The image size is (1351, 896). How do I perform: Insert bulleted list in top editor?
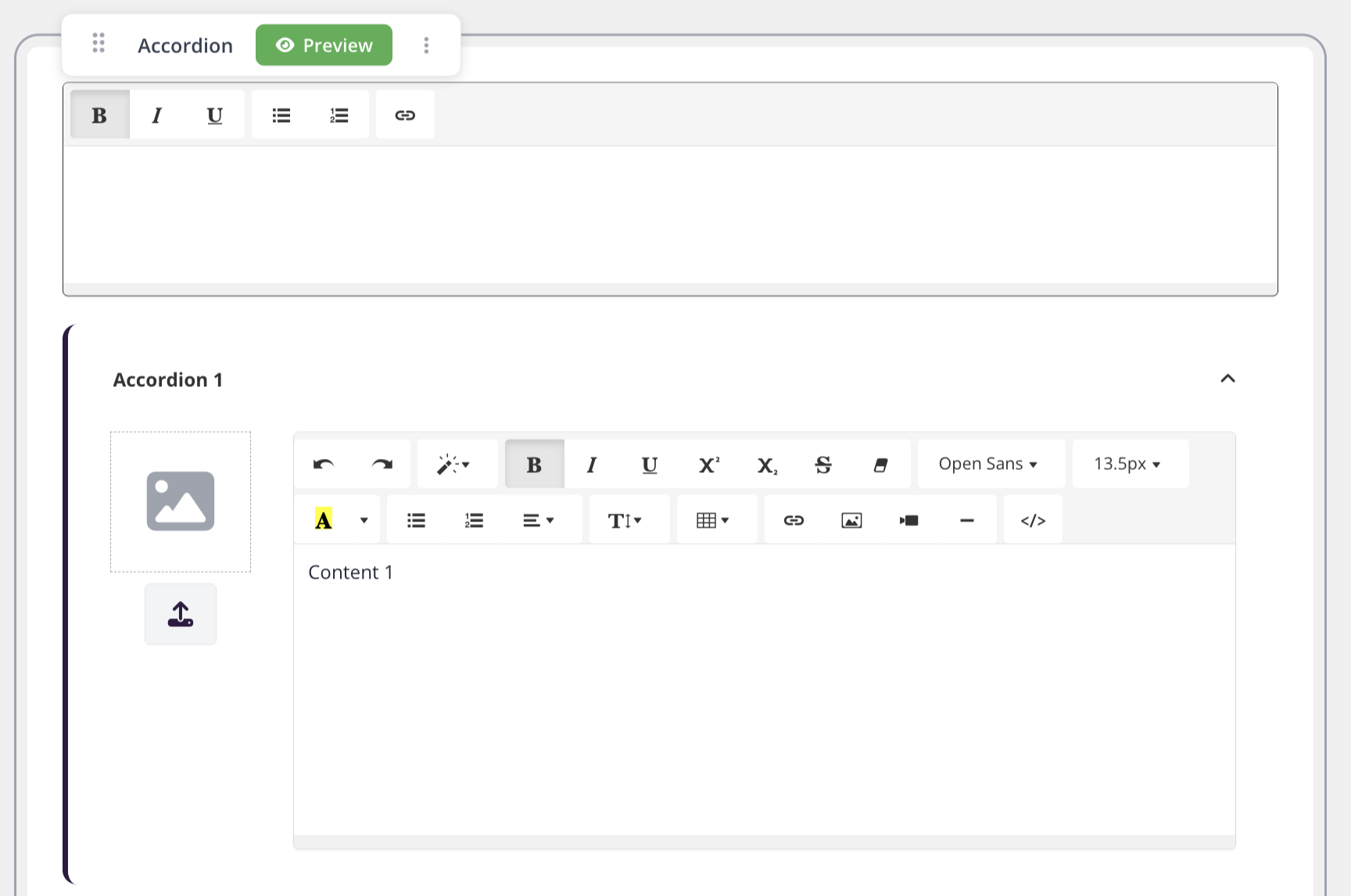point(281,115)
